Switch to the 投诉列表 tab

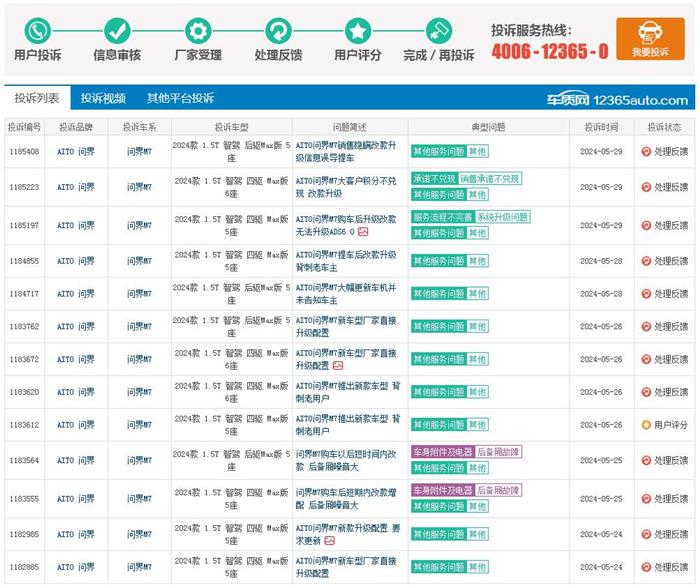click(37, 98)
